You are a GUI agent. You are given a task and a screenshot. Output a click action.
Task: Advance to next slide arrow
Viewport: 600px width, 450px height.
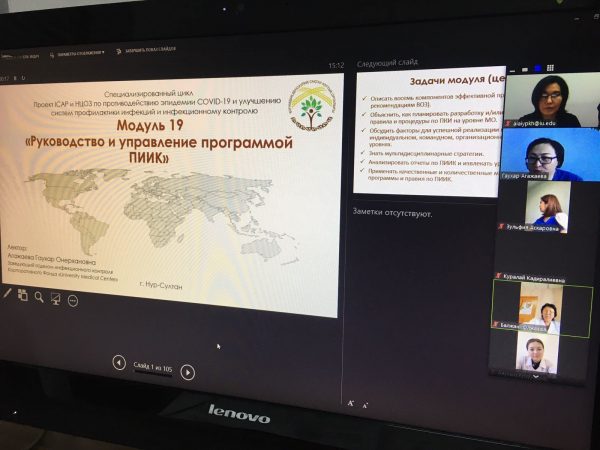coord(188,372)
